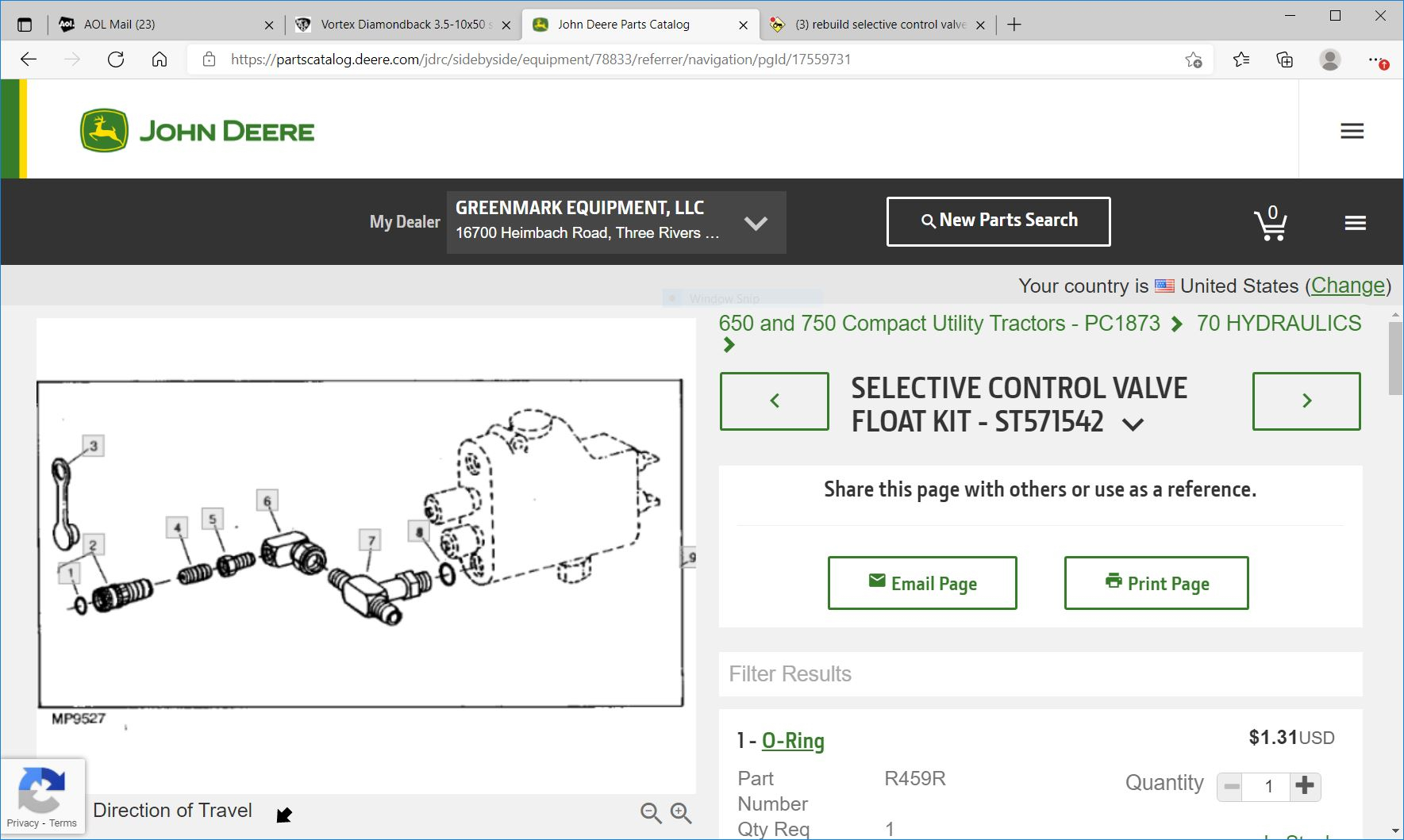Go to the next parts section arrow

tap(1306, 401)
